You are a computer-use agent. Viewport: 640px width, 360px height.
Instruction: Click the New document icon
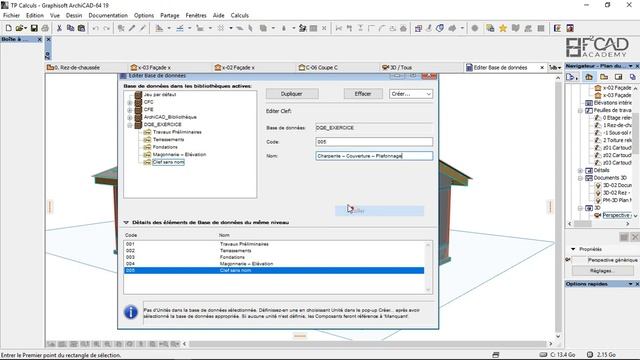pos(9,28)
